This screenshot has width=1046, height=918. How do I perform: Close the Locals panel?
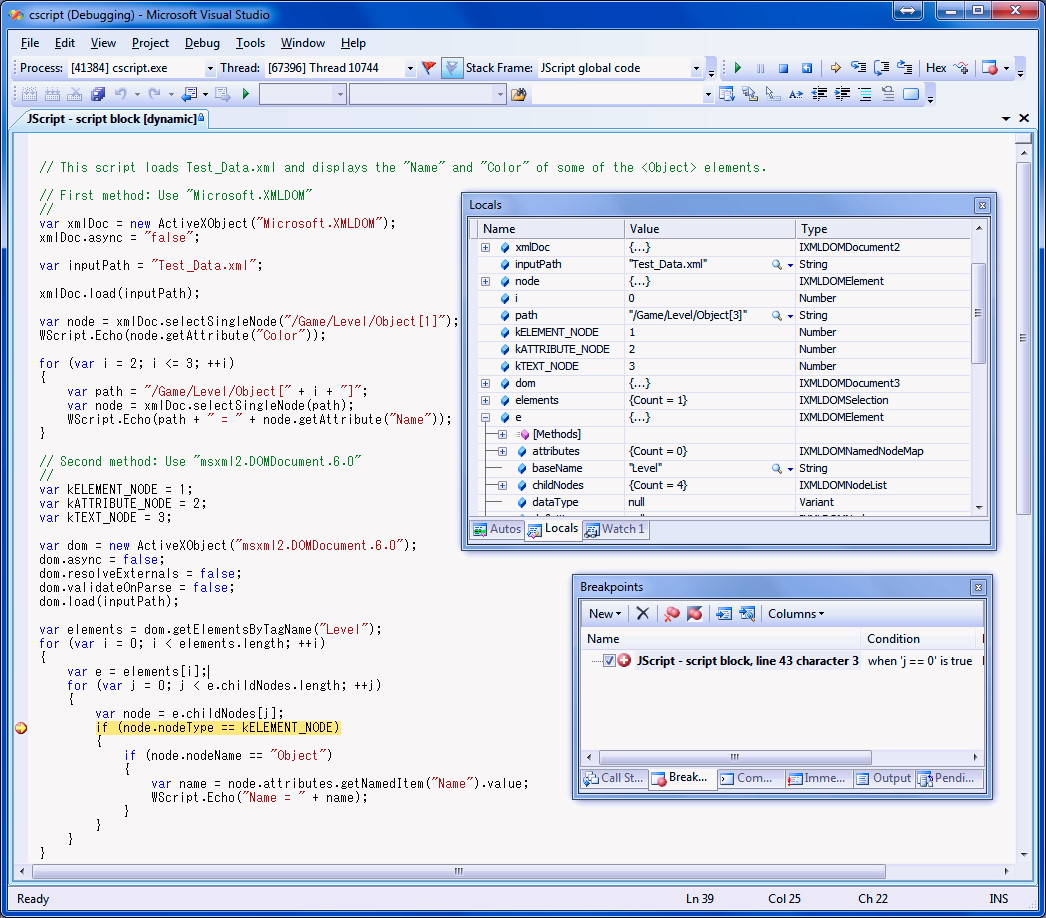pyautogui.click(x=982, y=205)
